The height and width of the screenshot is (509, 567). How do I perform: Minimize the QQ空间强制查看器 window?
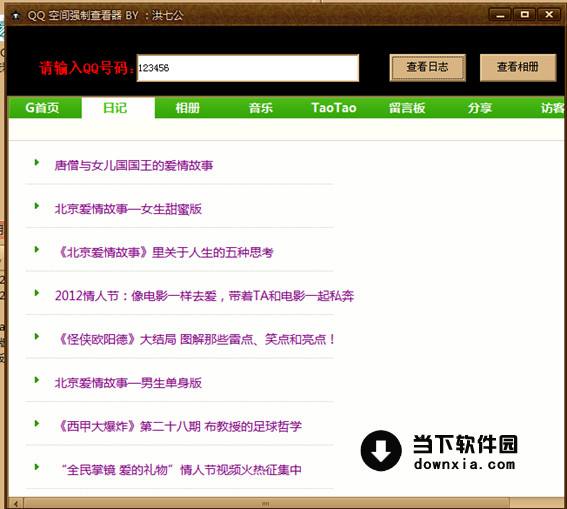coord(500,14)
